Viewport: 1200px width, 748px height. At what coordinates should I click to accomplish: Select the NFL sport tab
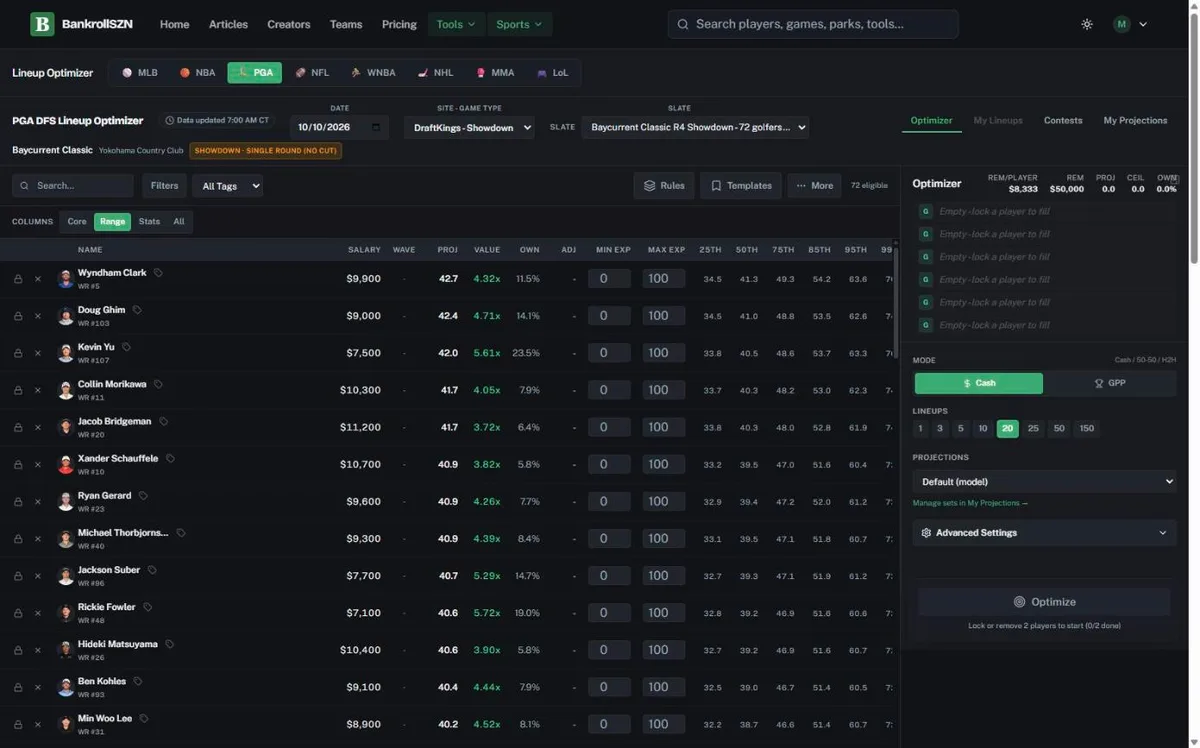[312, 72]
